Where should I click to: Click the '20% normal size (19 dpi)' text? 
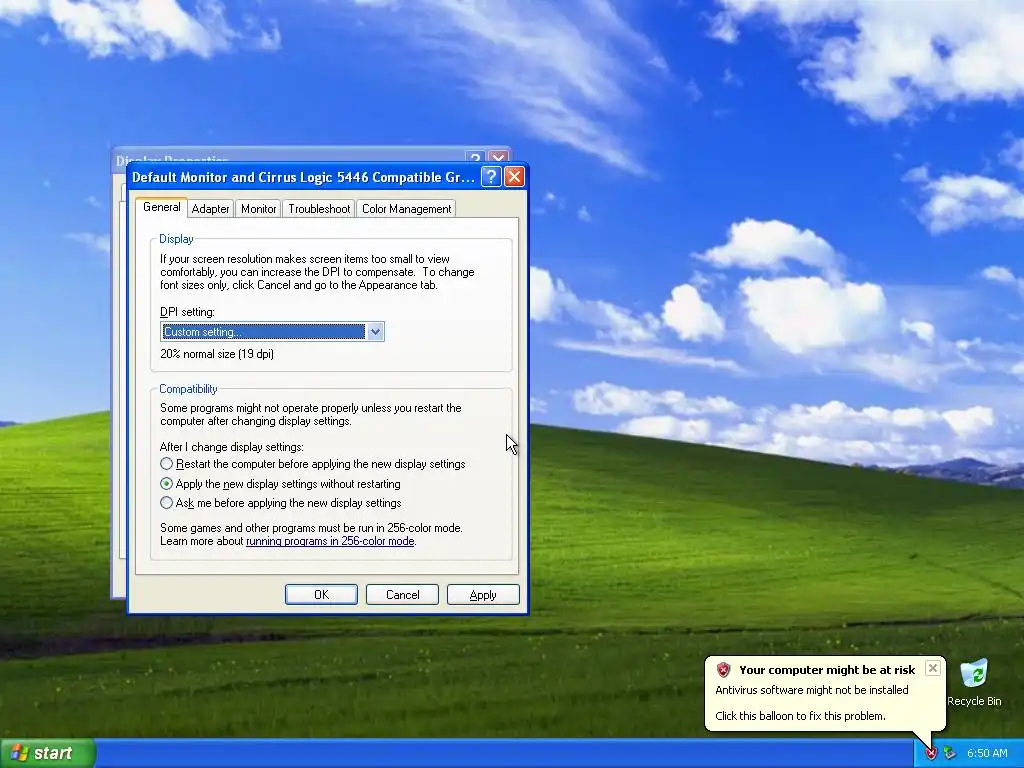(x=217, y=354)
